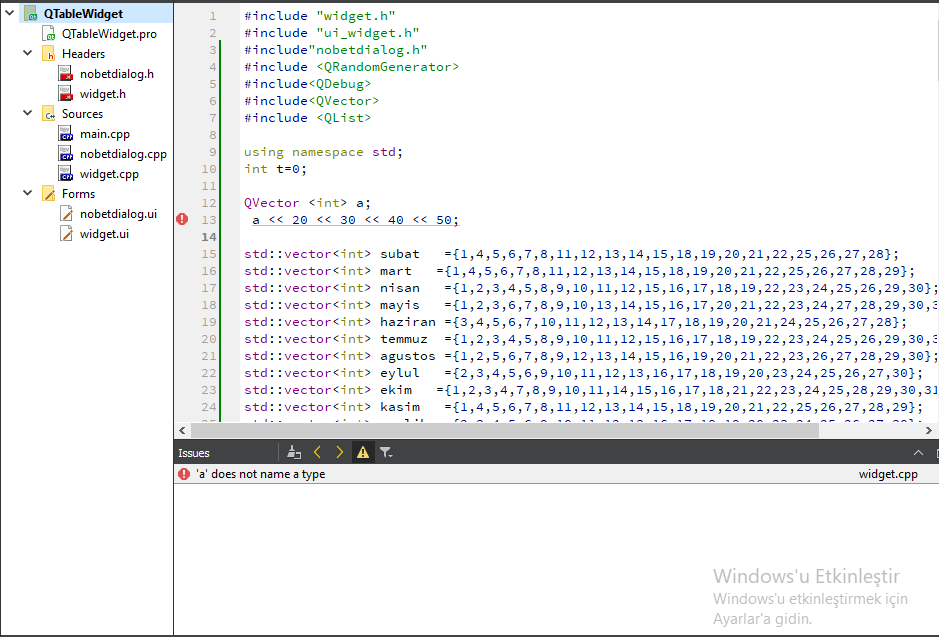Collapse the Forms folder arrow
The height and width of the screenshot is (637, 939).
29,194
